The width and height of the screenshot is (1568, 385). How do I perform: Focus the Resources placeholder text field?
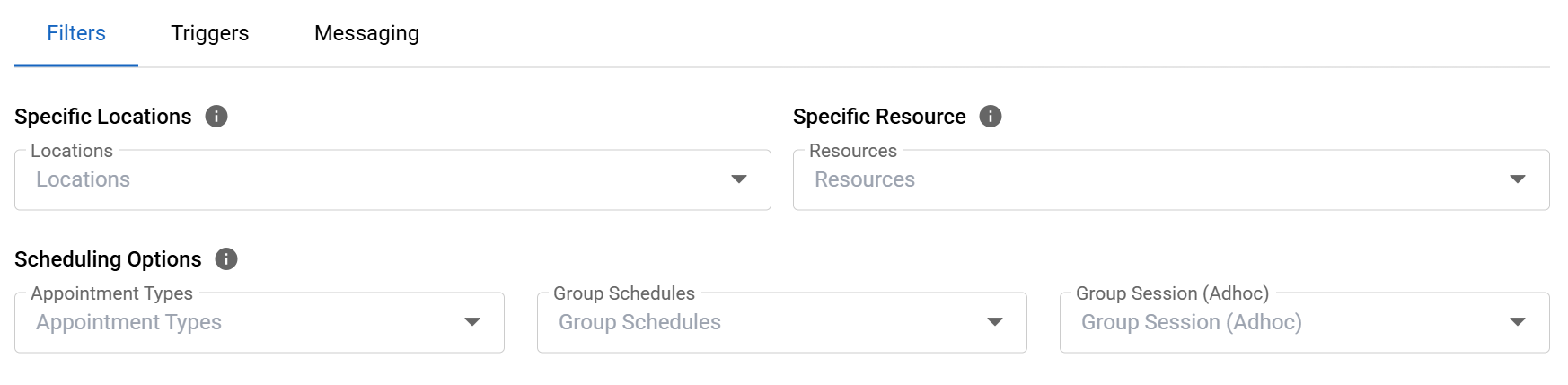[865, 179]
